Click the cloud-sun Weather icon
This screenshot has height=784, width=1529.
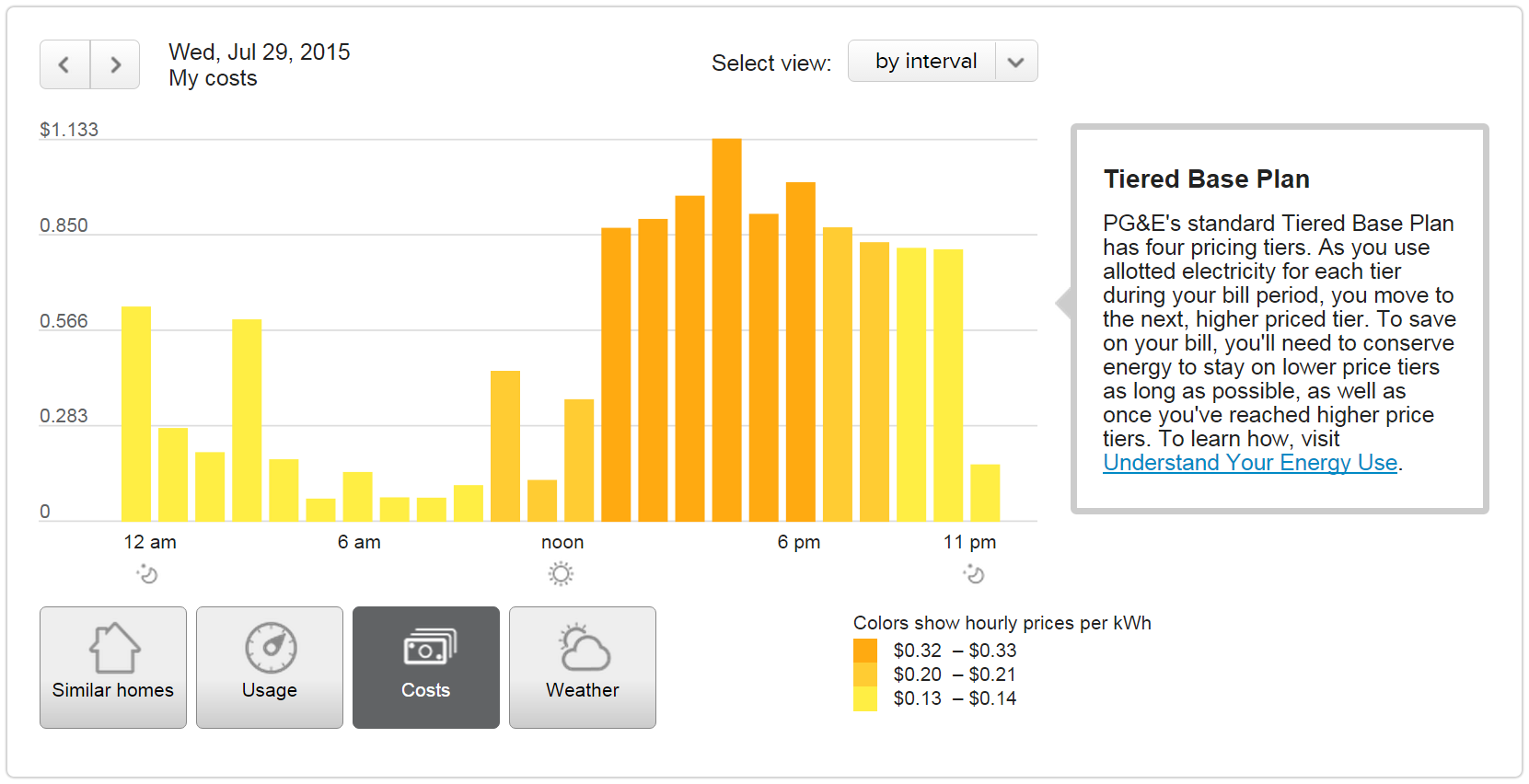pos(585,648)
